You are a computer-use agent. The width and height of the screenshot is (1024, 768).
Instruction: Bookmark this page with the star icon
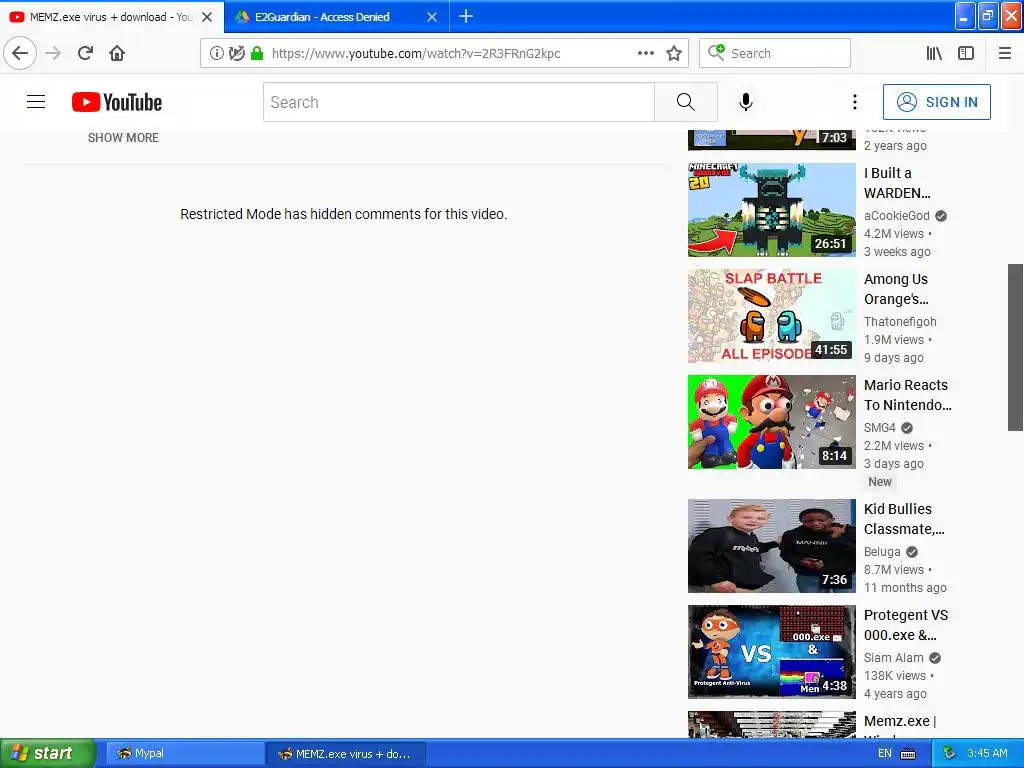674,53
